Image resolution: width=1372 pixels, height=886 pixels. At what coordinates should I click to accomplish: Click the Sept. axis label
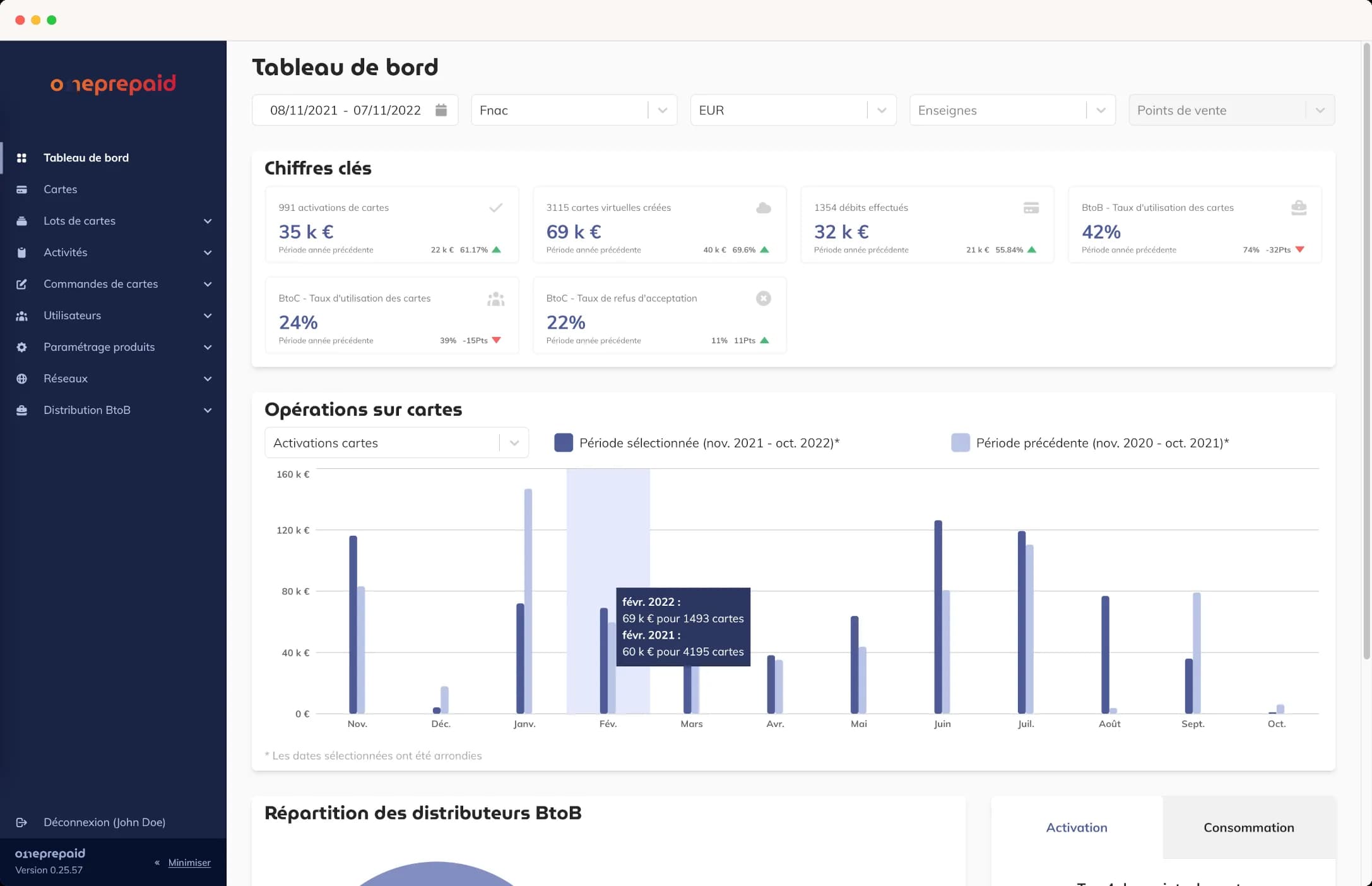[1193, 724]
